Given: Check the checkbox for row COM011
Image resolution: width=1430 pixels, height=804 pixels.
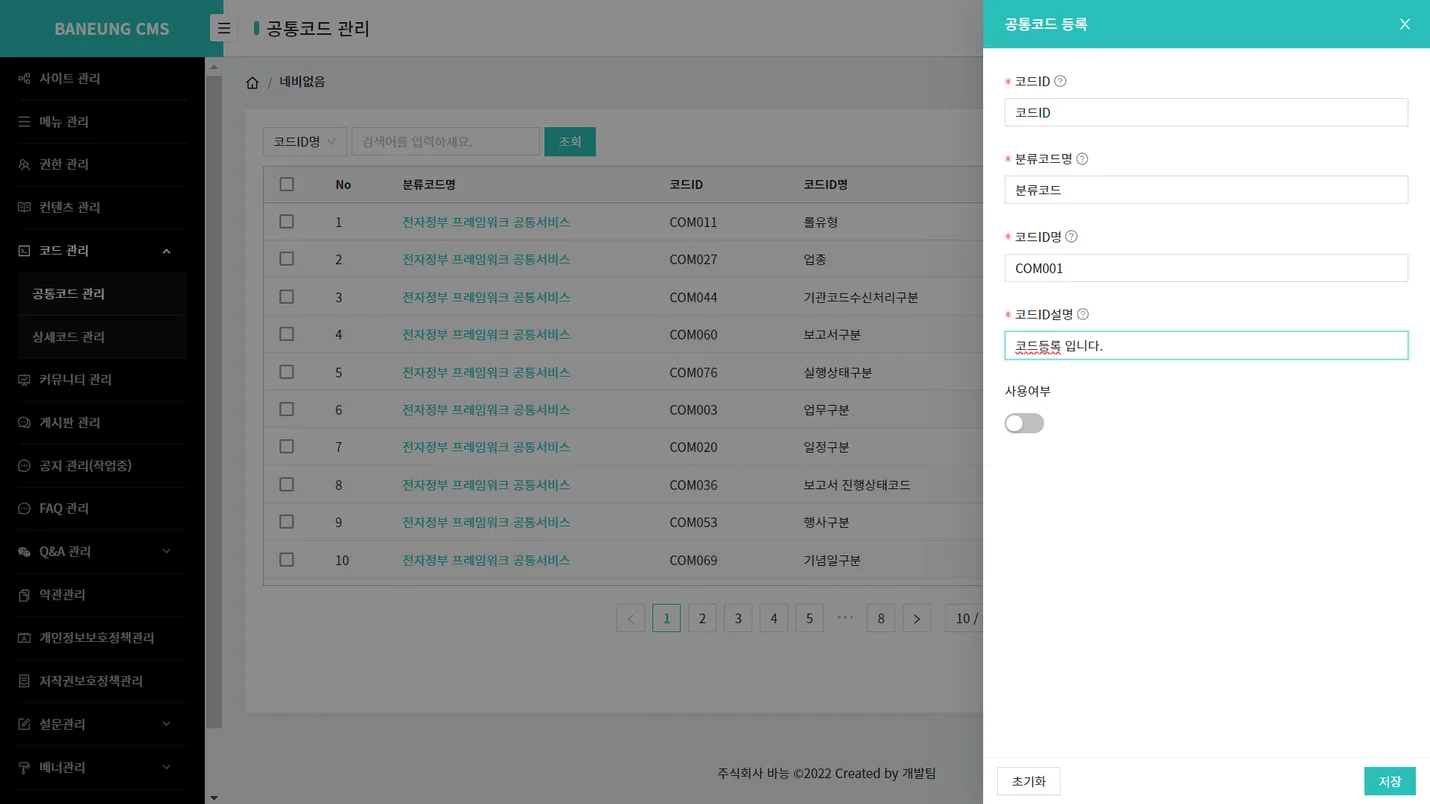Looking at the screenshot, I should pos(287,221).
